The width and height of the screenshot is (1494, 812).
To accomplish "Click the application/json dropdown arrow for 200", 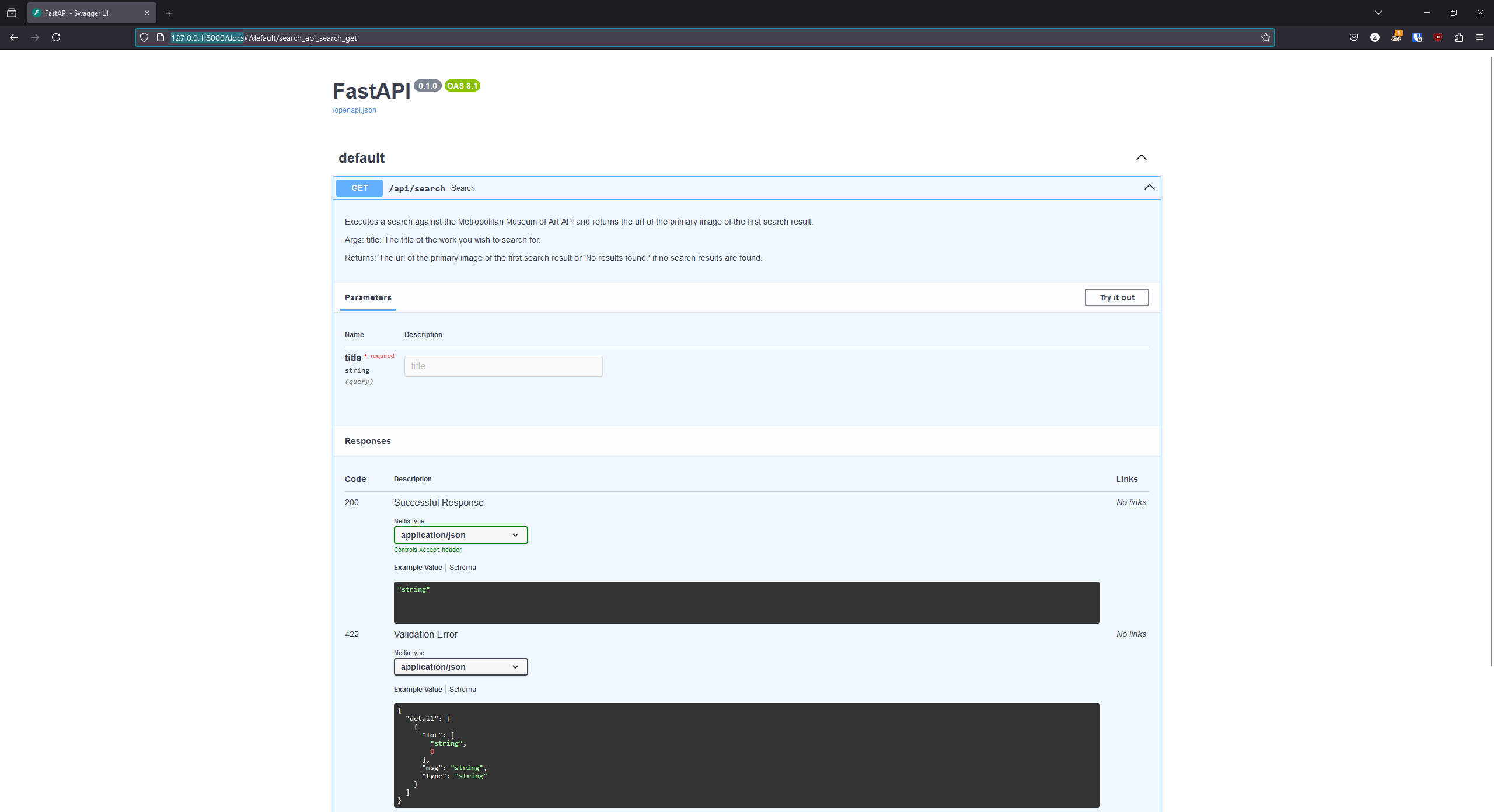I will pyautogui.click(x=516, y=534).
